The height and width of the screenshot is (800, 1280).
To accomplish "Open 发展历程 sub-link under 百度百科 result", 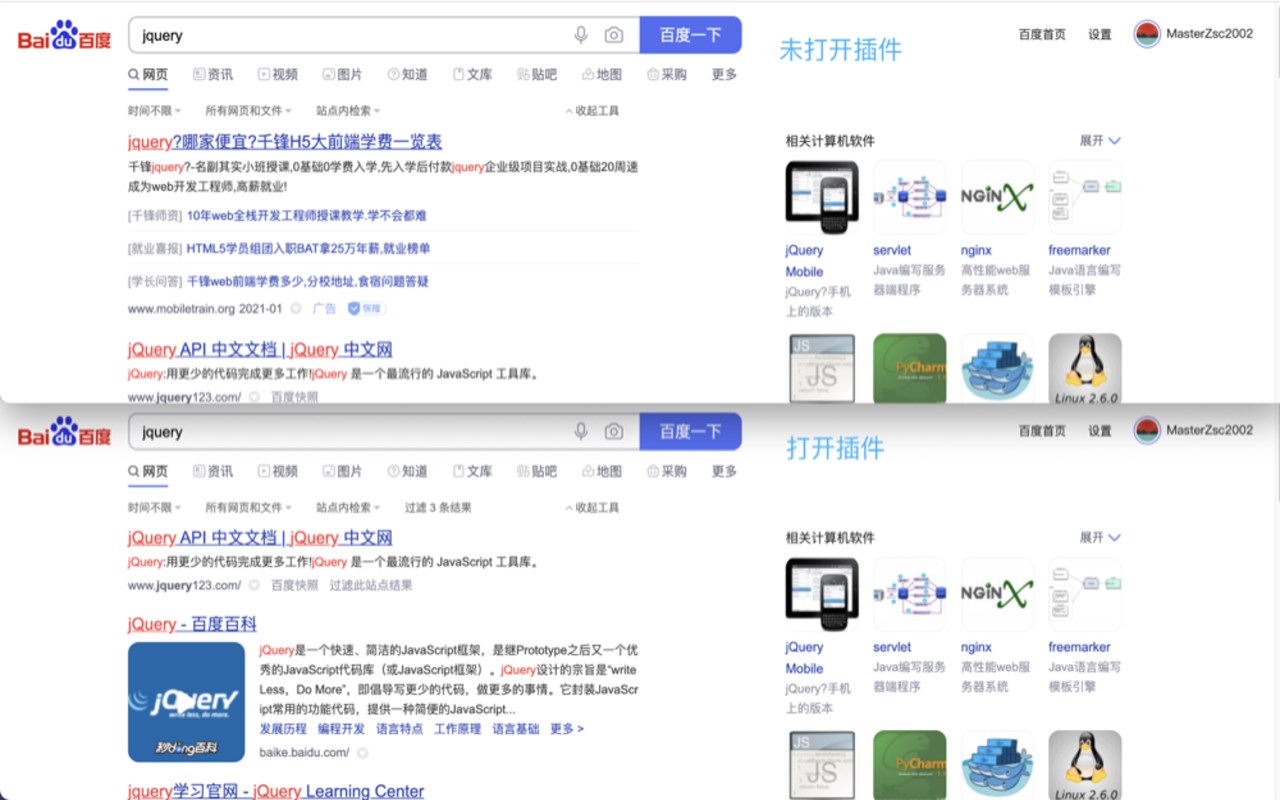I will 283,729.
